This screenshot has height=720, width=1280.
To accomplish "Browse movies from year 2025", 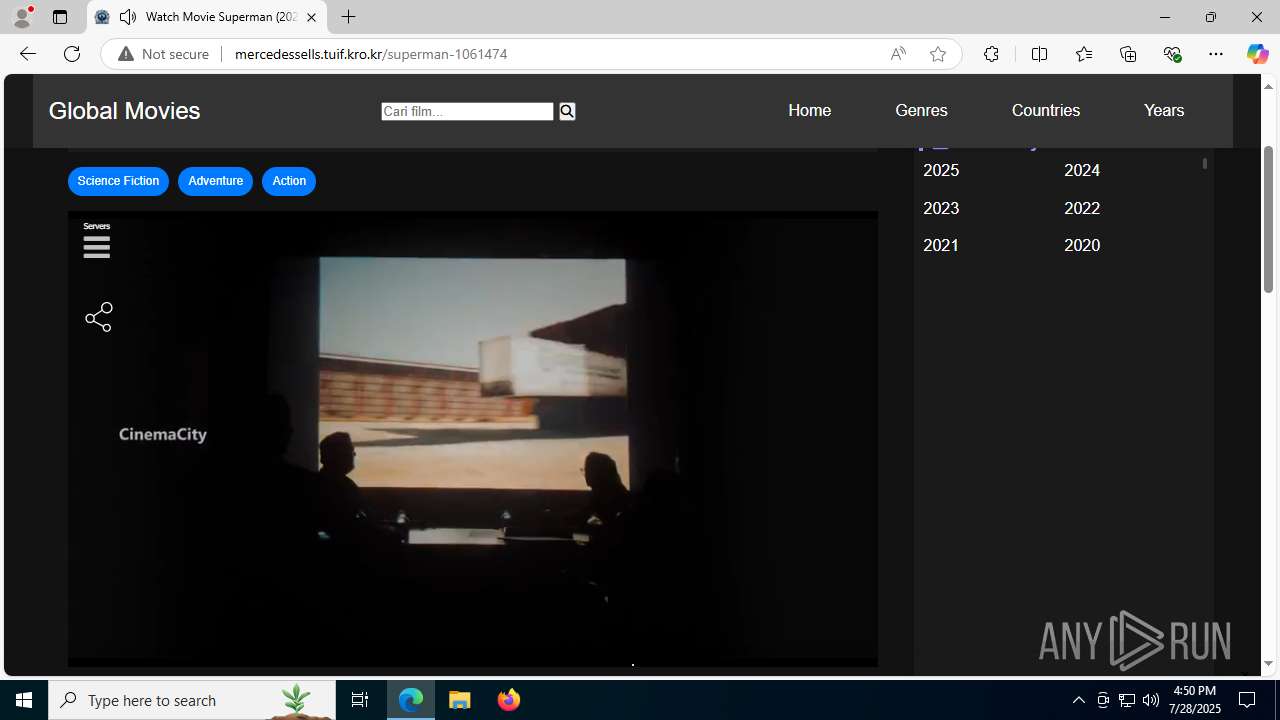I will coord(941,170).
